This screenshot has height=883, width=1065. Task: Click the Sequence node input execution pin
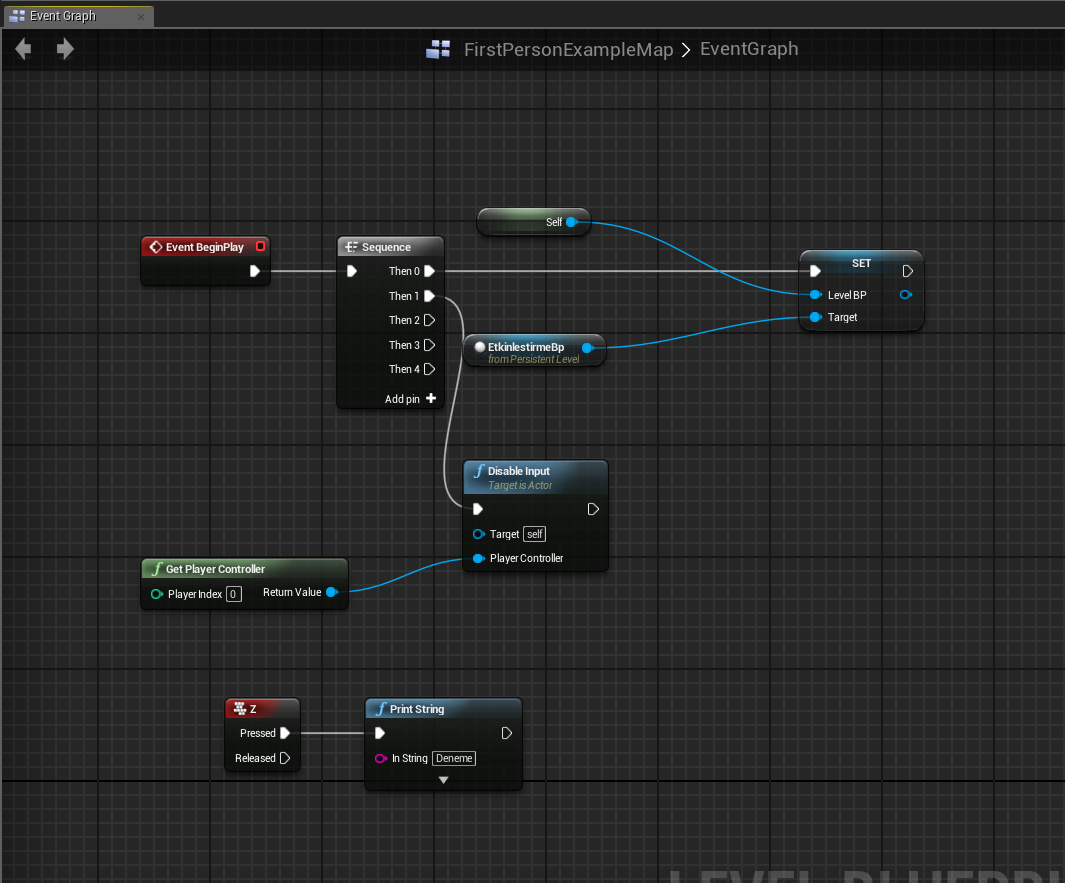(x=352, y=271)
